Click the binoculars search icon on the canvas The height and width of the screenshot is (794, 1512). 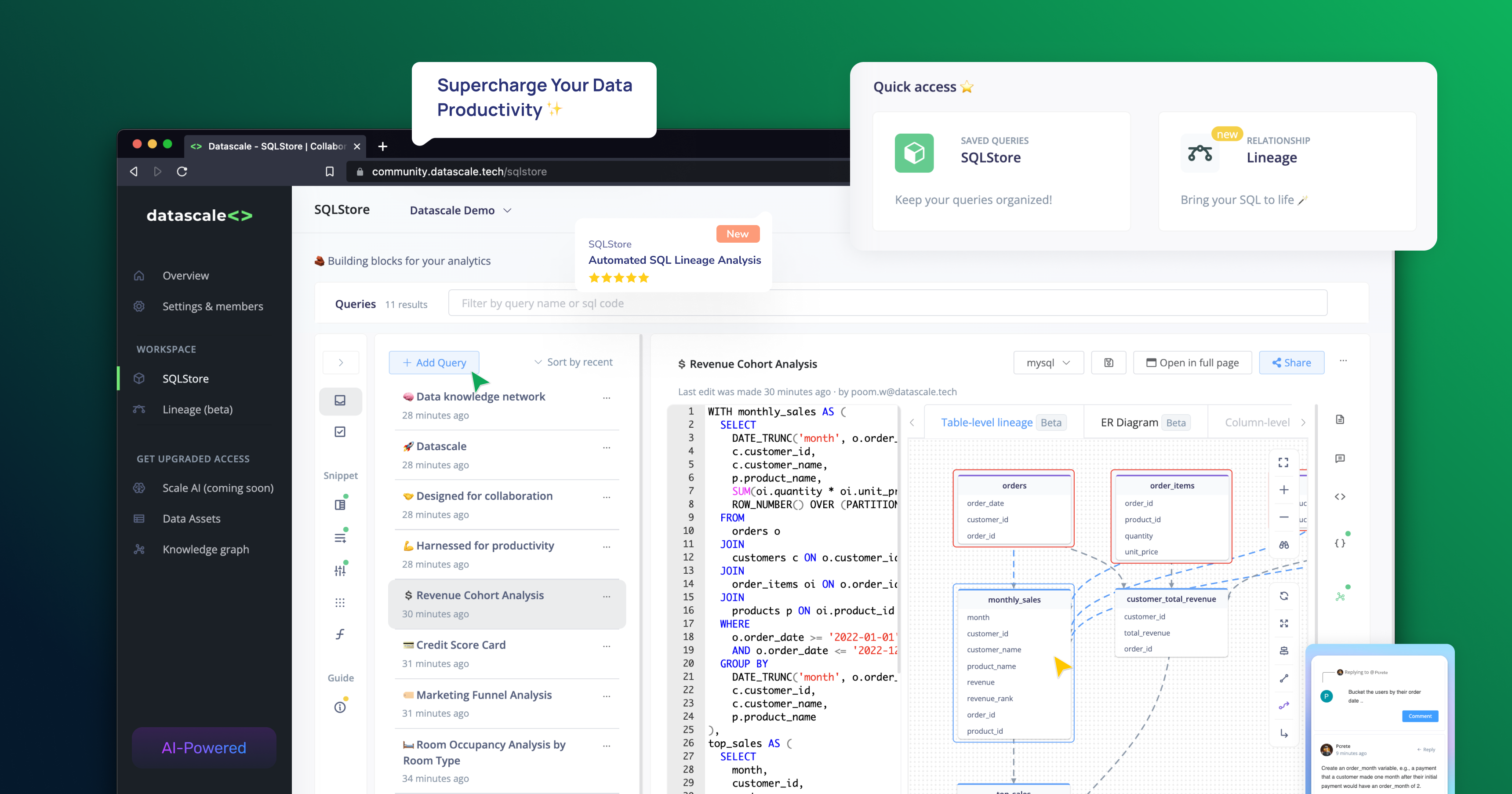coord(1284,544)
